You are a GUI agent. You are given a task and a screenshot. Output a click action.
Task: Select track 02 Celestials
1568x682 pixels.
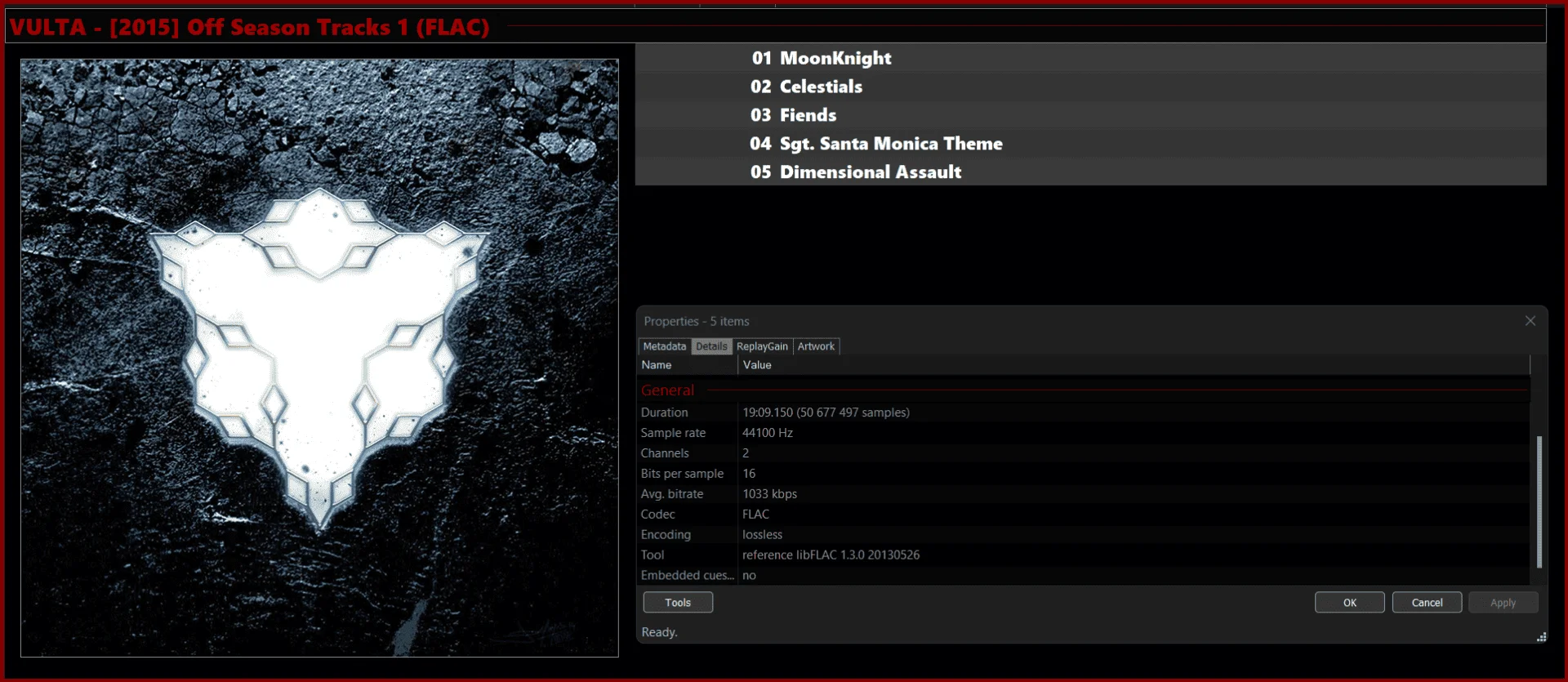coord(1090,87)
